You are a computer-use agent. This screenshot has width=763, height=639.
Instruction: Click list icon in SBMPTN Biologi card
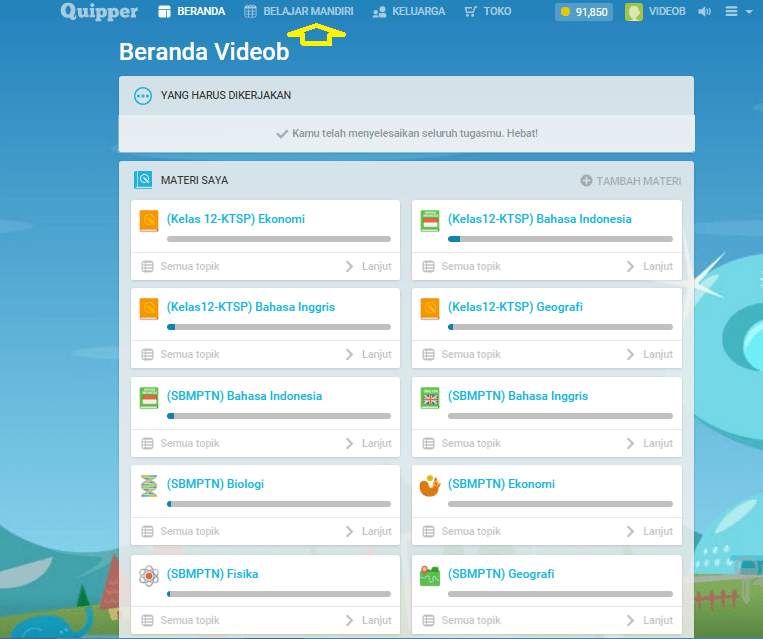[147, 531]
